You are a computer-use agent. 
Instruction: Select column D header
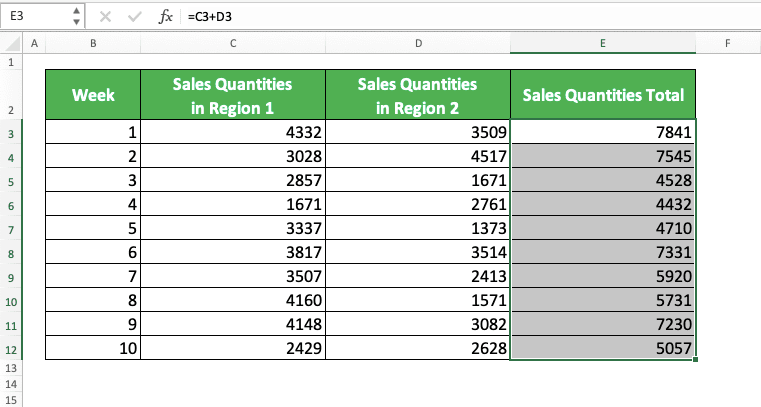point(418,44)
